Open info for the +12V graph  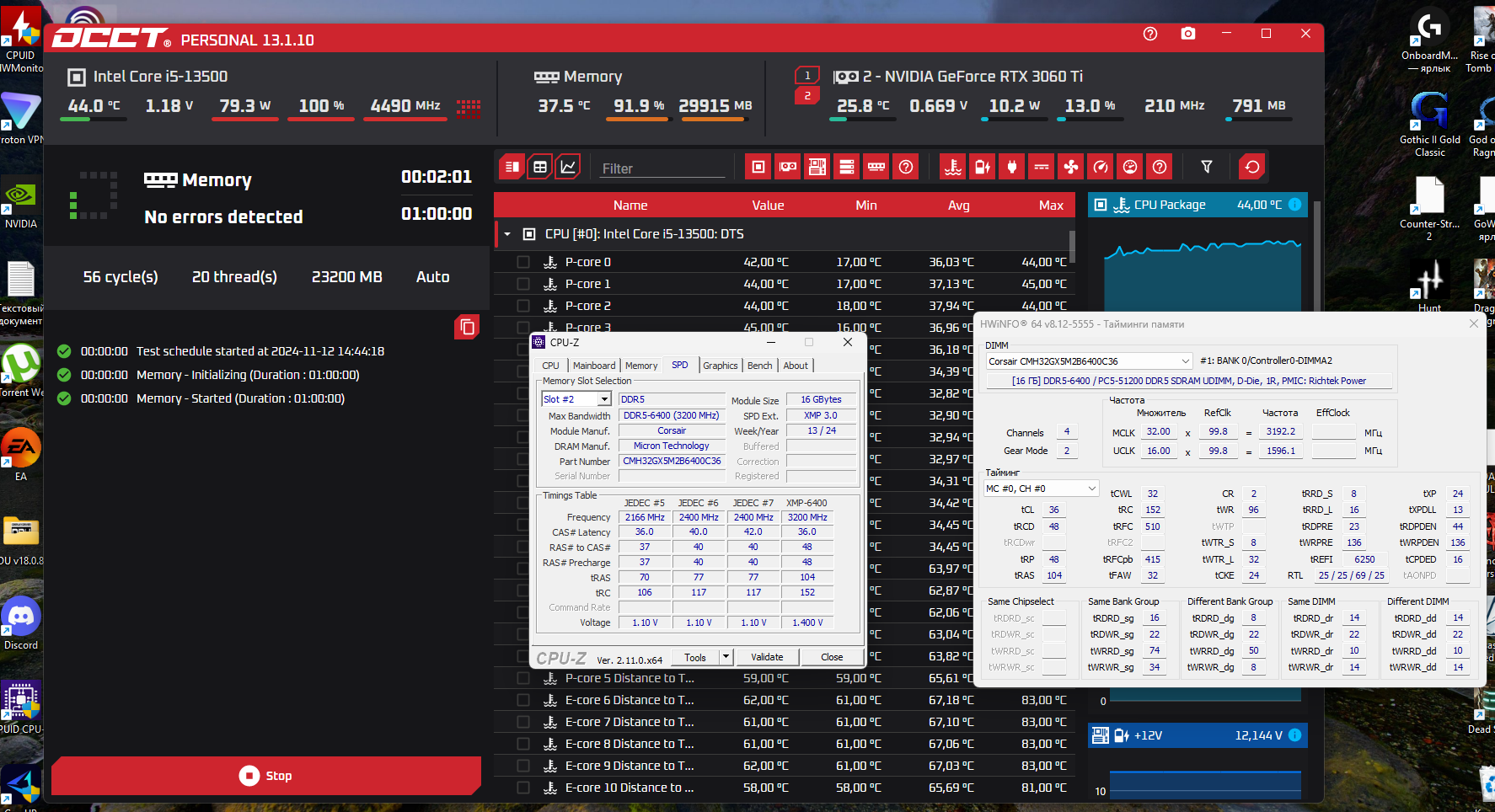[1295, 735]
